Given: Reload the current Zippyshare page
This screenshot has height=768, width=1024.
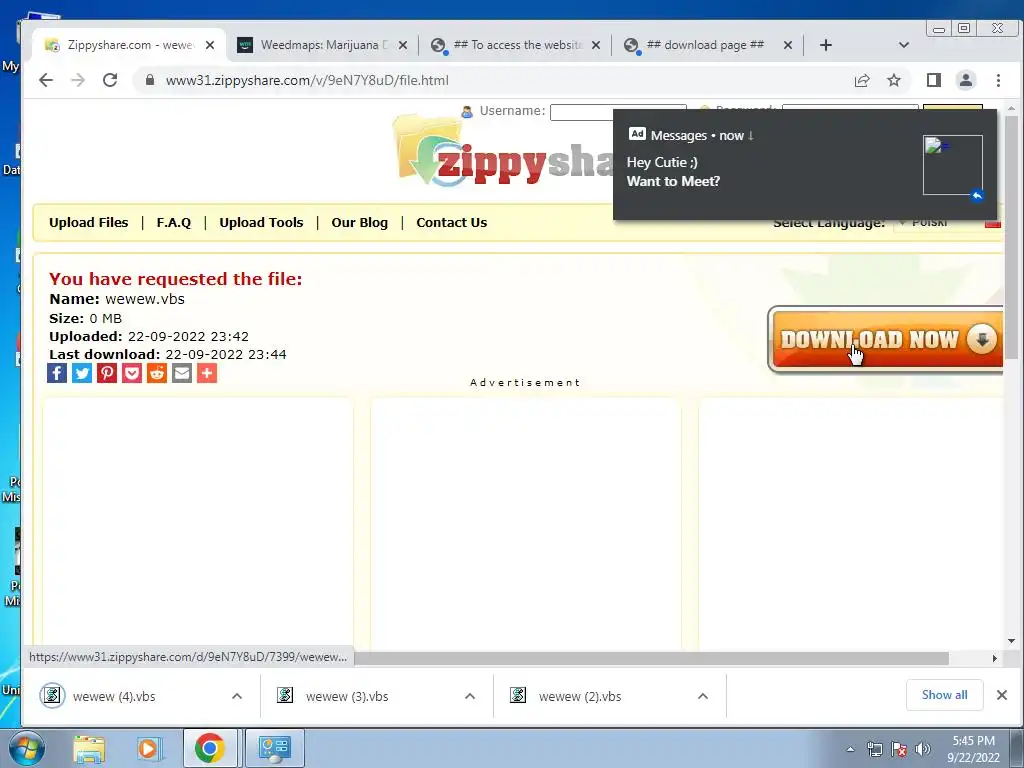Looking at the screenshot, I should (x=110, y=80).
